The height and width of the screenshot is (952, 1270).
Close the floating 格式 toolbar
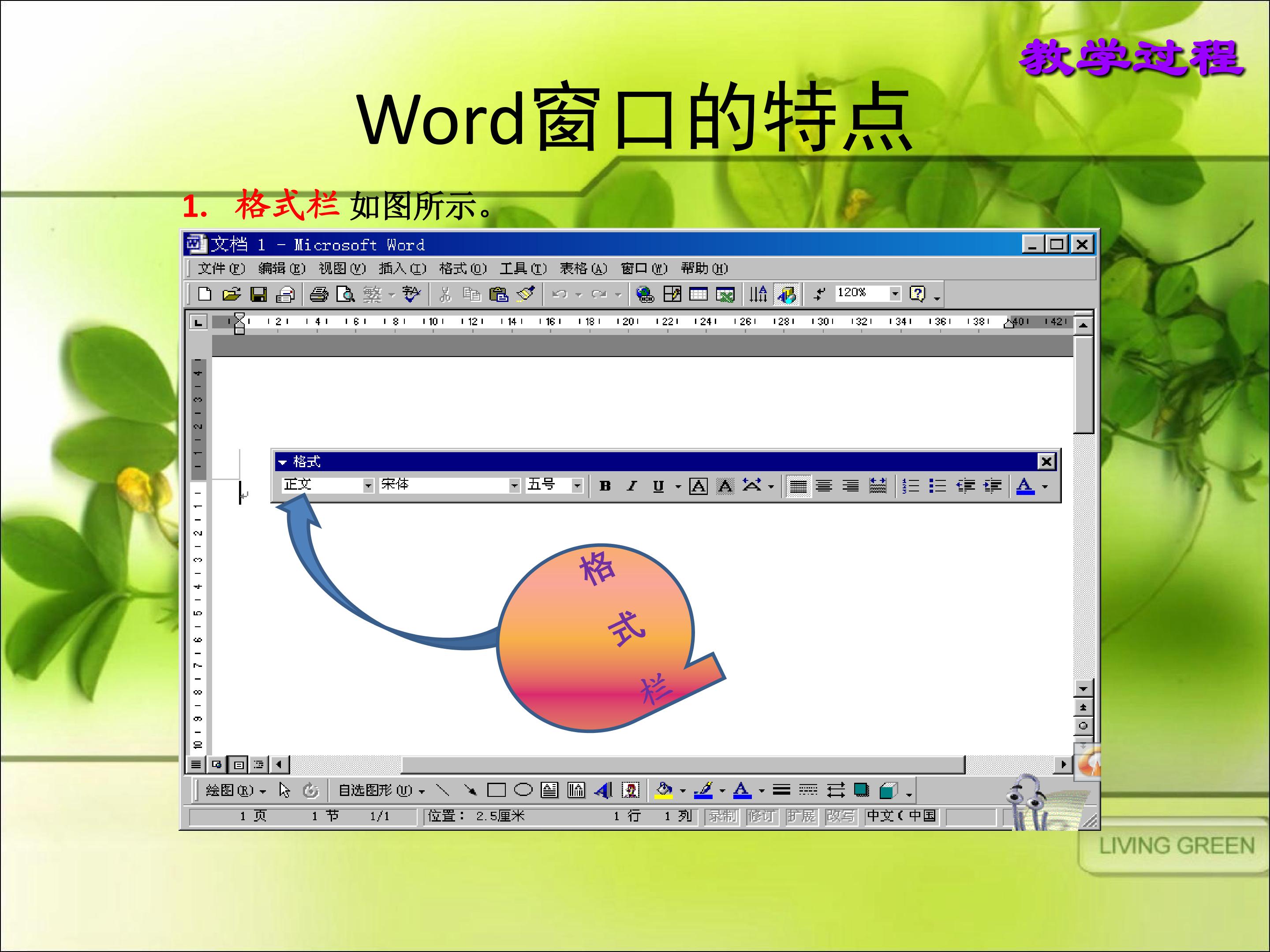(x=1046, y=461)
